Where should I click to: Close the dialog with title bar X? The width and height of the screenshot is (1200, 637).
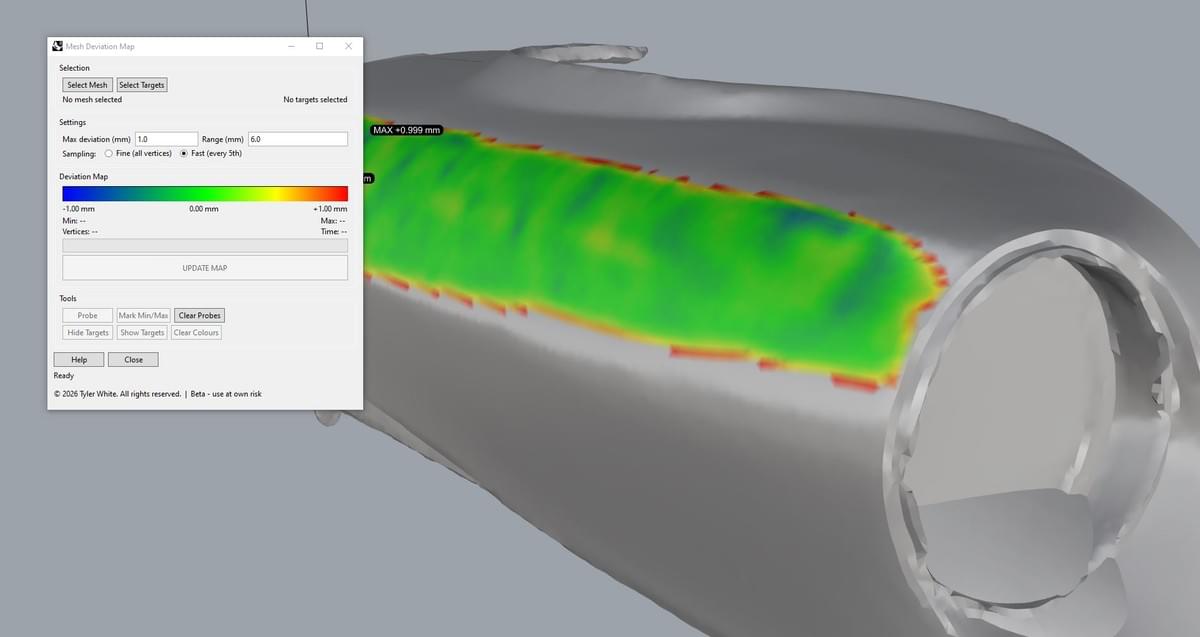348,46
